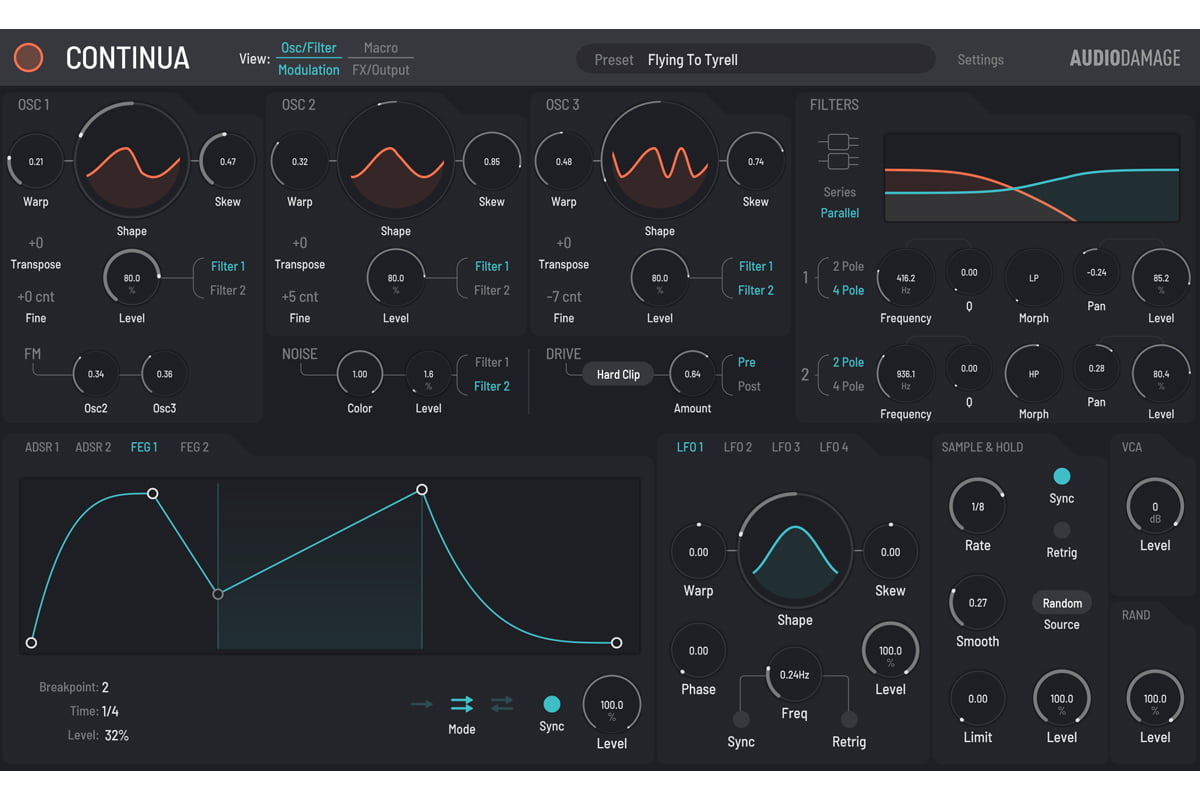Screen dimensions: 1200x800
Task: Set Drive to Pre
Action: click(747, 362)
